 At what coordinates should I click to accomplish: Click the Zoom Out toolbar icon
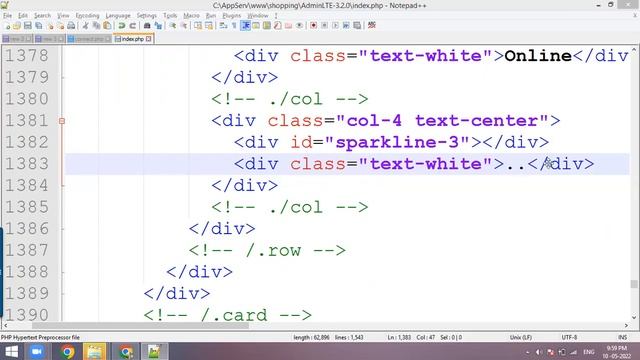184,26
